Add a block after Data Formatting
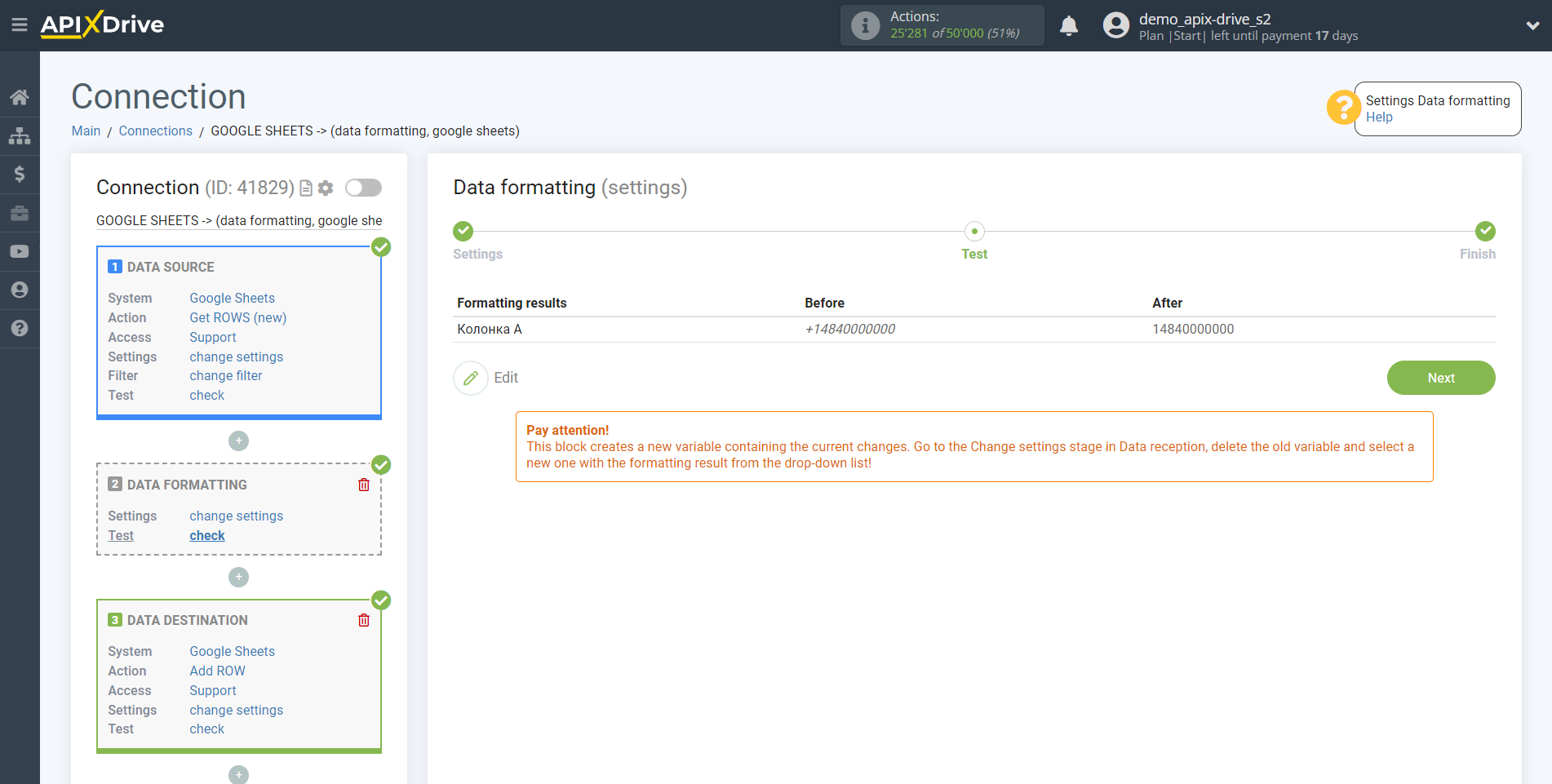Image resolution: width=1552 pixels, height=784 pixels. coord(238,577)
